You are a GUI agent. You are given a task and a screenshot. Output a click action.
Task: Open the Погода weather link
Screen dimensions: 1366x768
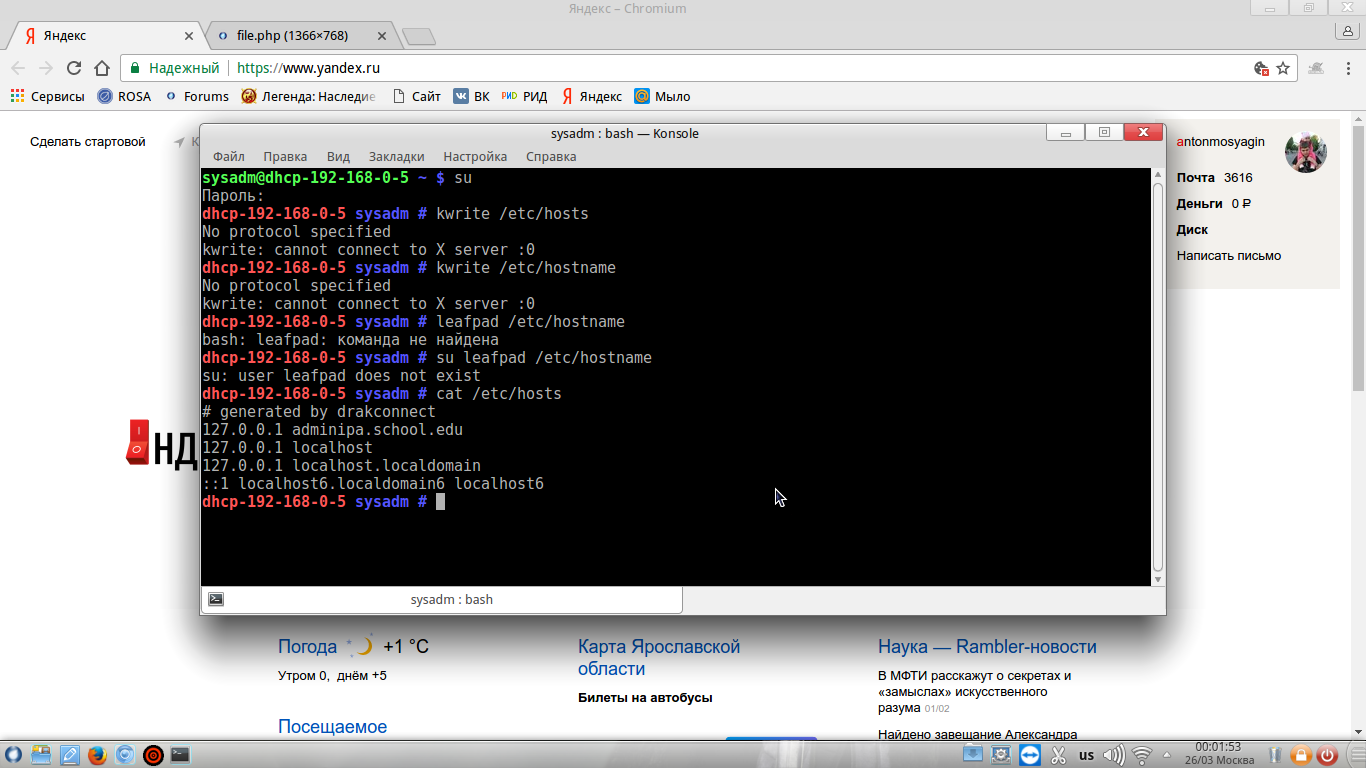pos(308,647)
